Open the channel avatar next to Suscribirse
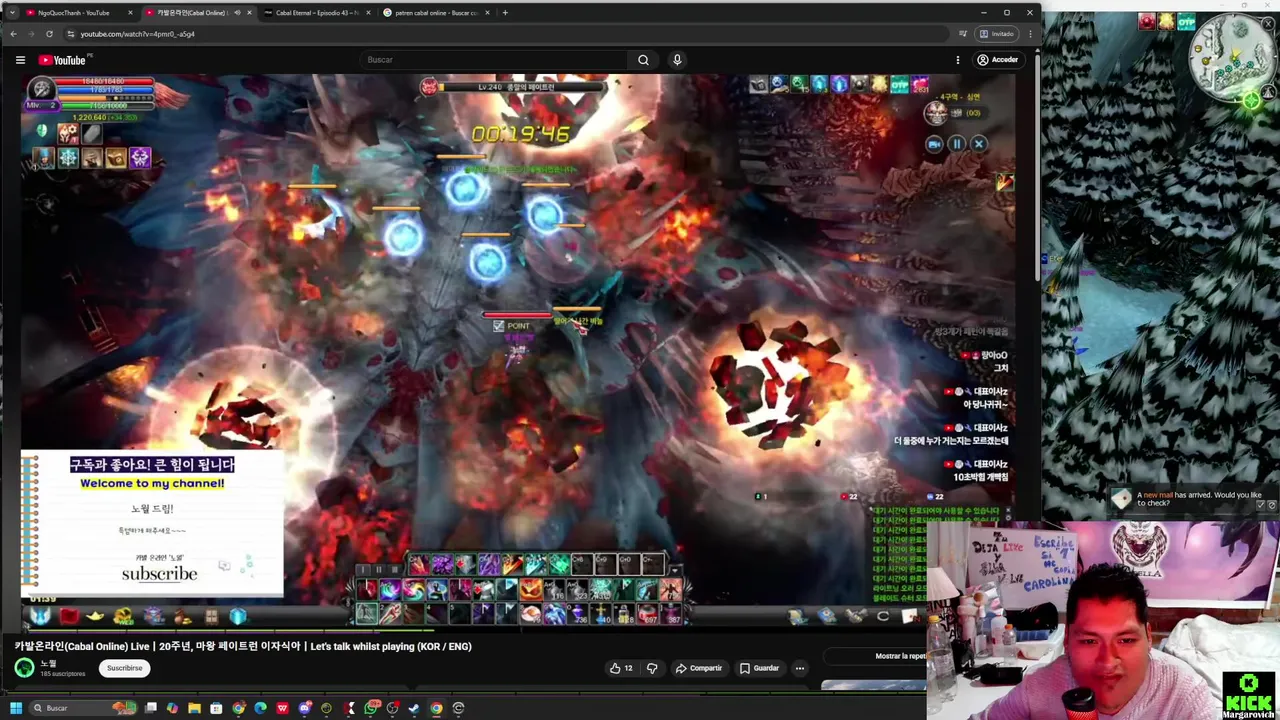Image resolution: width=1280 pixels, height=720 pixels. [x=24, y=668]
